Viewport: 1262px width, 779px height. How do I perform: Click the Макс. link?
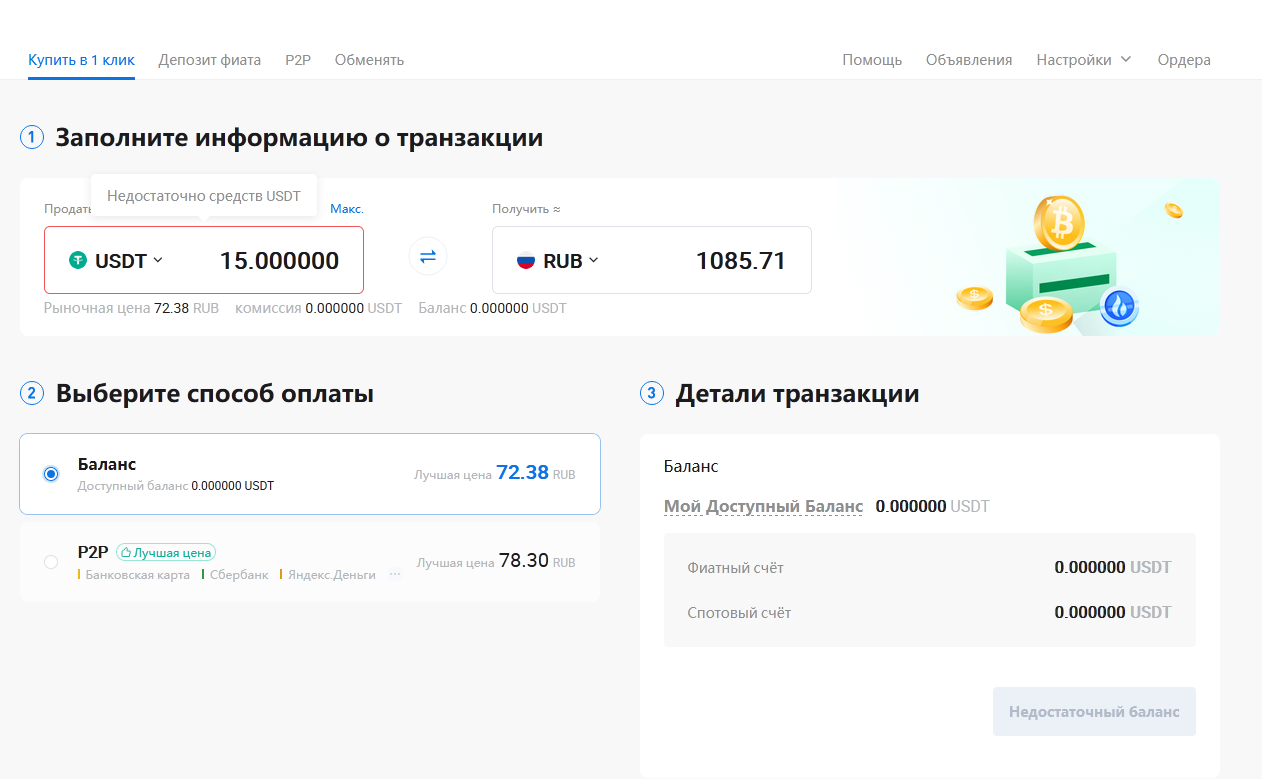pos(347,209)
